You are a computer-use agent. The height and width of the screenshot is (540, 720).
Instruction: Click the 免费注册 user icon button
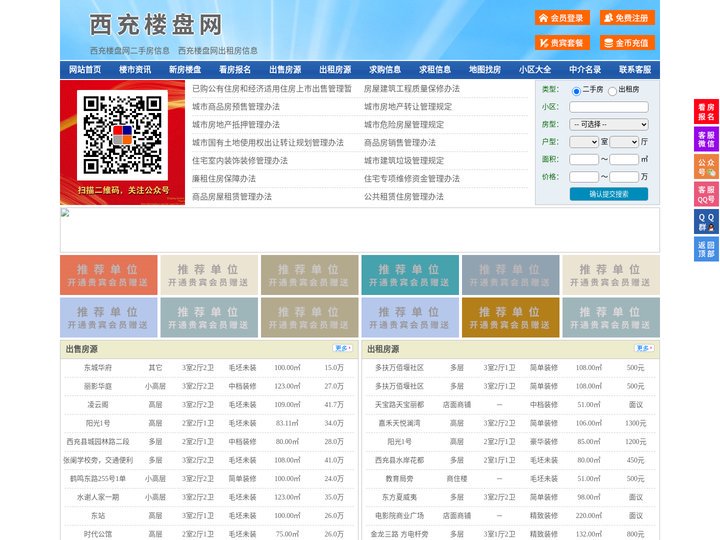click(x=627, y=18)
